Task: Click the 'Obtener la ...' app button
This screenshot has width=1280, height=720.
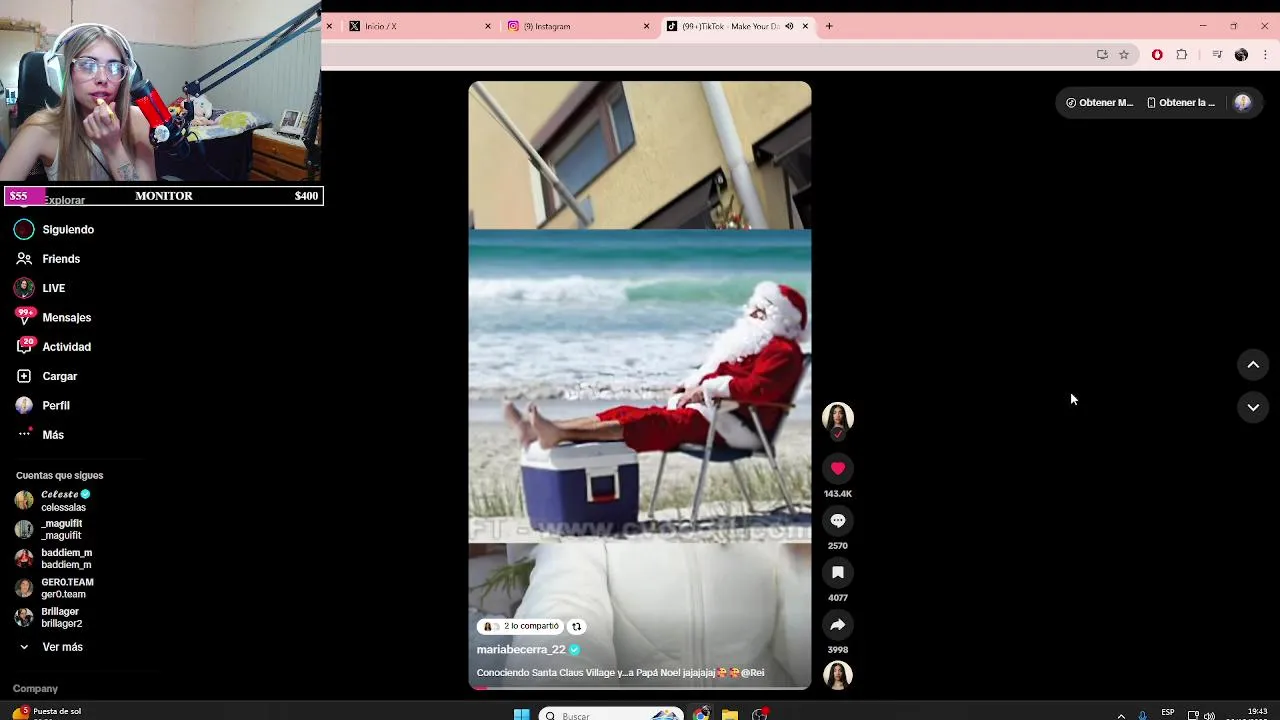Action: tap(1181, 103)
